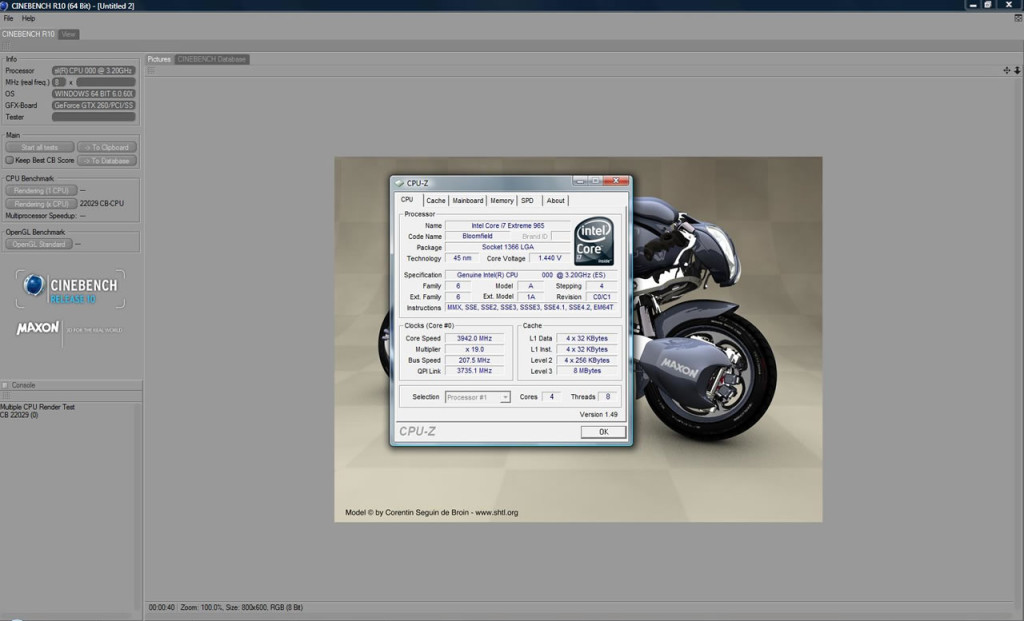This screenshot has width=1024, height=621.
Task: Select the Pictures tab
Action: (x=159, y=59)
